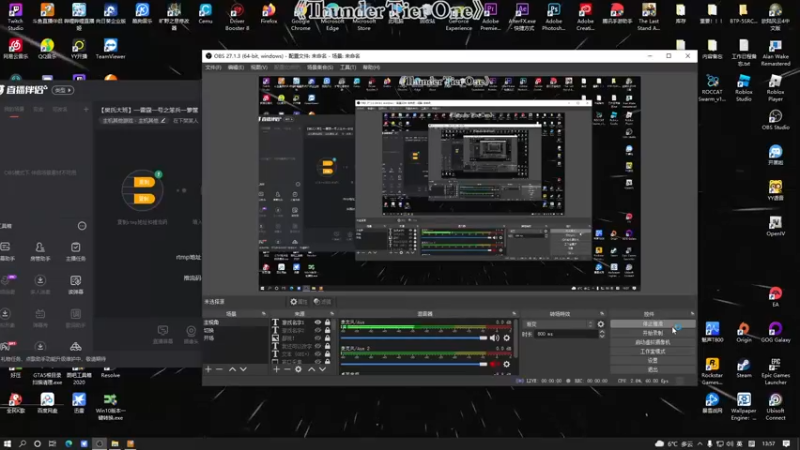The height and width of the screenshot is (450, 800).
Task: Remove selected scene with minus icon
Action: (219, 369)
